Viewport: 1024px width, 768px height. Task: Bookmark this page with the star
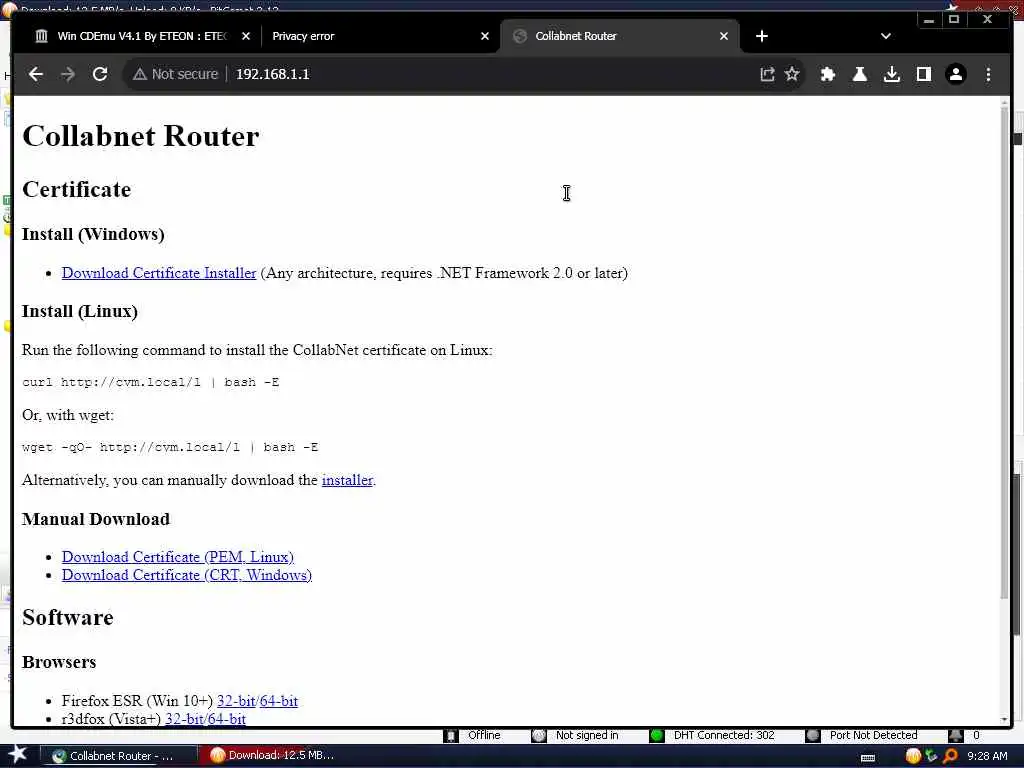click(792, 74)
